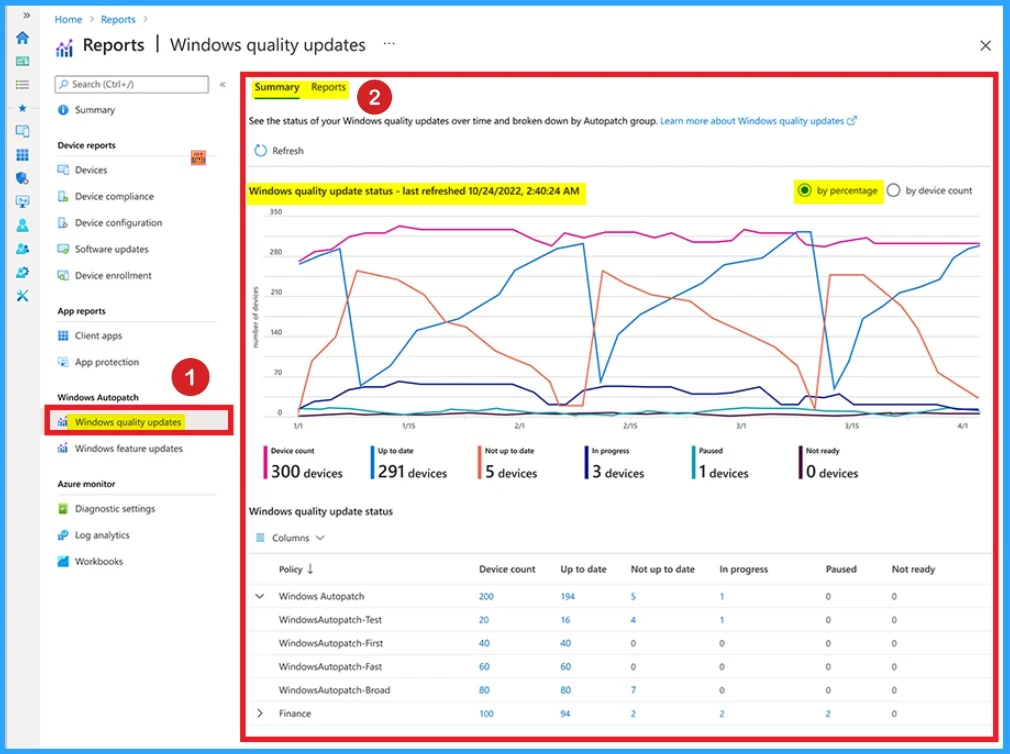
Task: Sort by Device count column header
Action: pyautogui.click(x=507, y=569)
